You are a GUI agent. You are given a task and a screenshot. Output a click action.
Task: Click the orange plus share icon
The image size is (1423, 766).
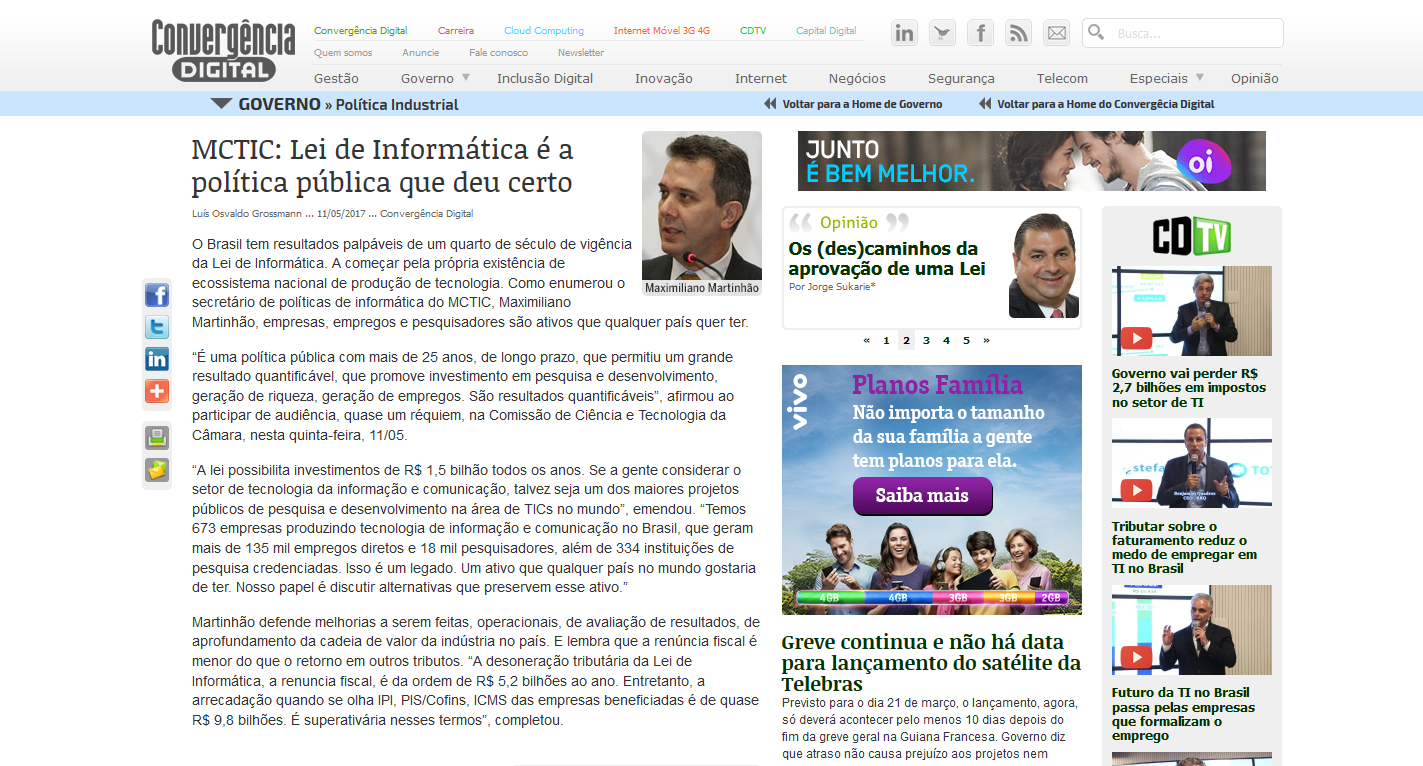(x=157, y=391)
